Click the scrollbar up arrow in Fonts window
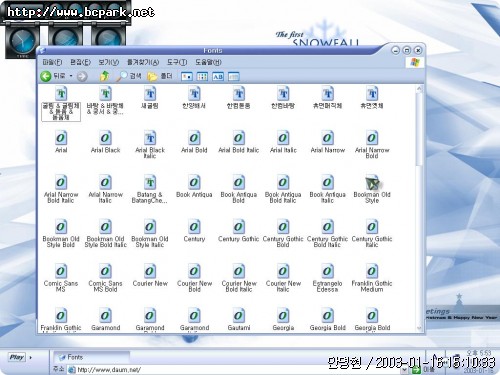Image resolution: width=500 pixels, height=375 pixels. 419,89
